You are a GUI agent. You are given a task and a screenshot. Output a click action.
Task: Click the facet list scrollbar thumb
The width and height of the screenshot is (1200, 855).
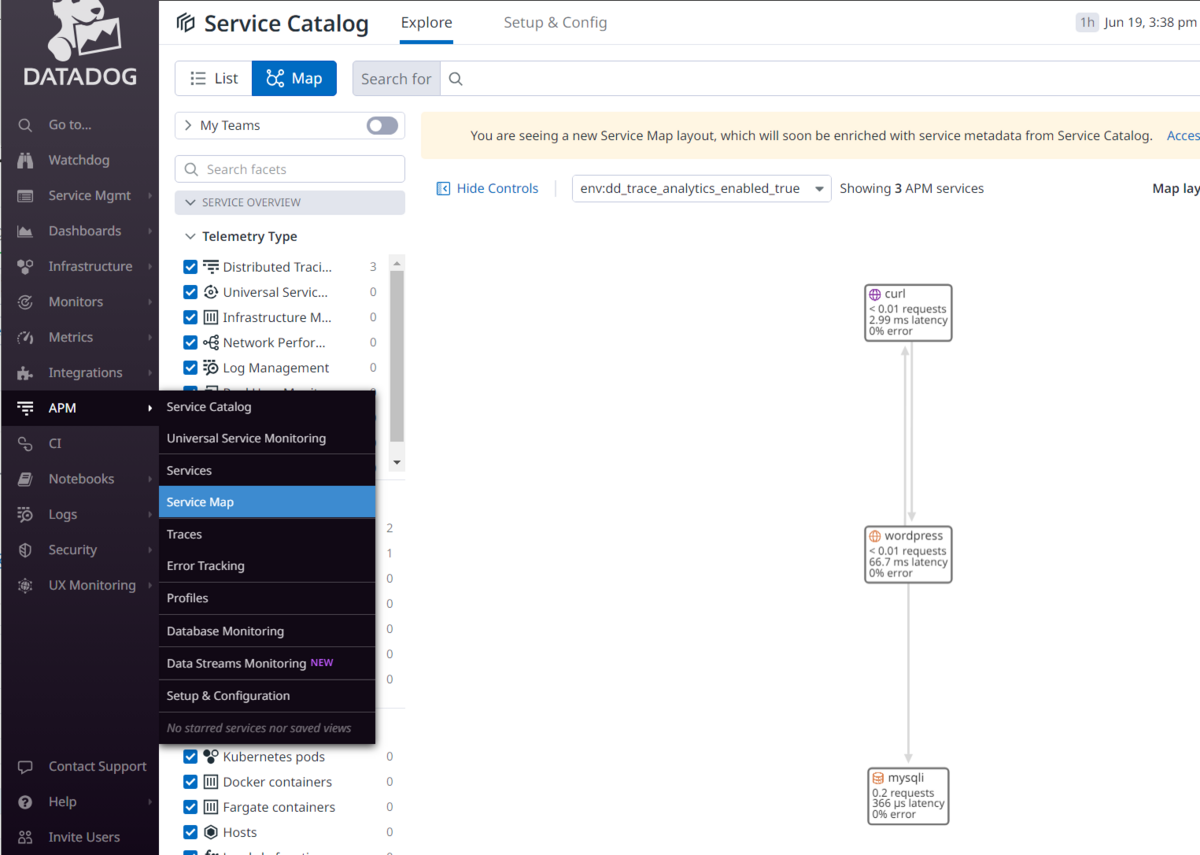tap(397, 355)
